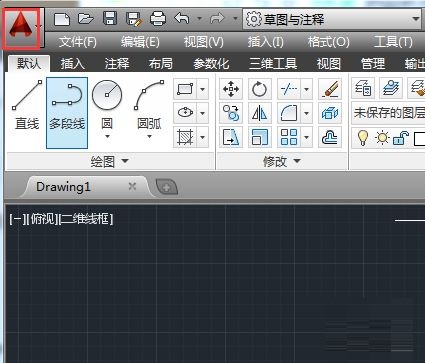This screenshot has height=363, width=425.
Task: Select the 圆 circle tool
Action: click(107, 104)
